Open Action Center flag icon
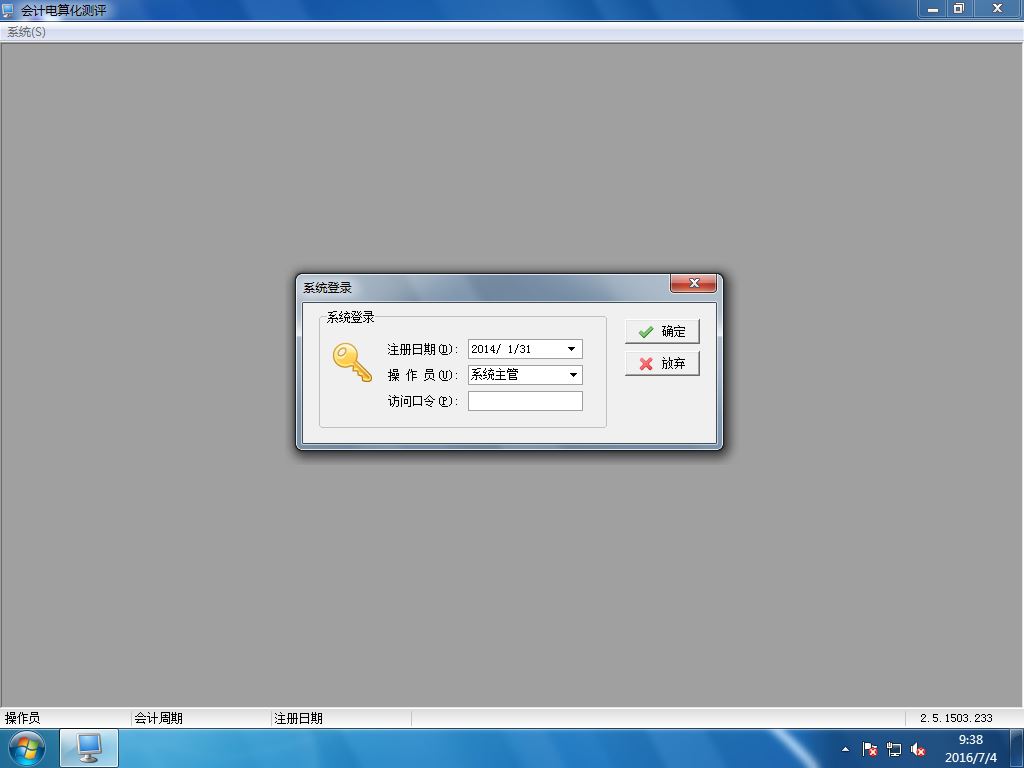 (869, 749)
